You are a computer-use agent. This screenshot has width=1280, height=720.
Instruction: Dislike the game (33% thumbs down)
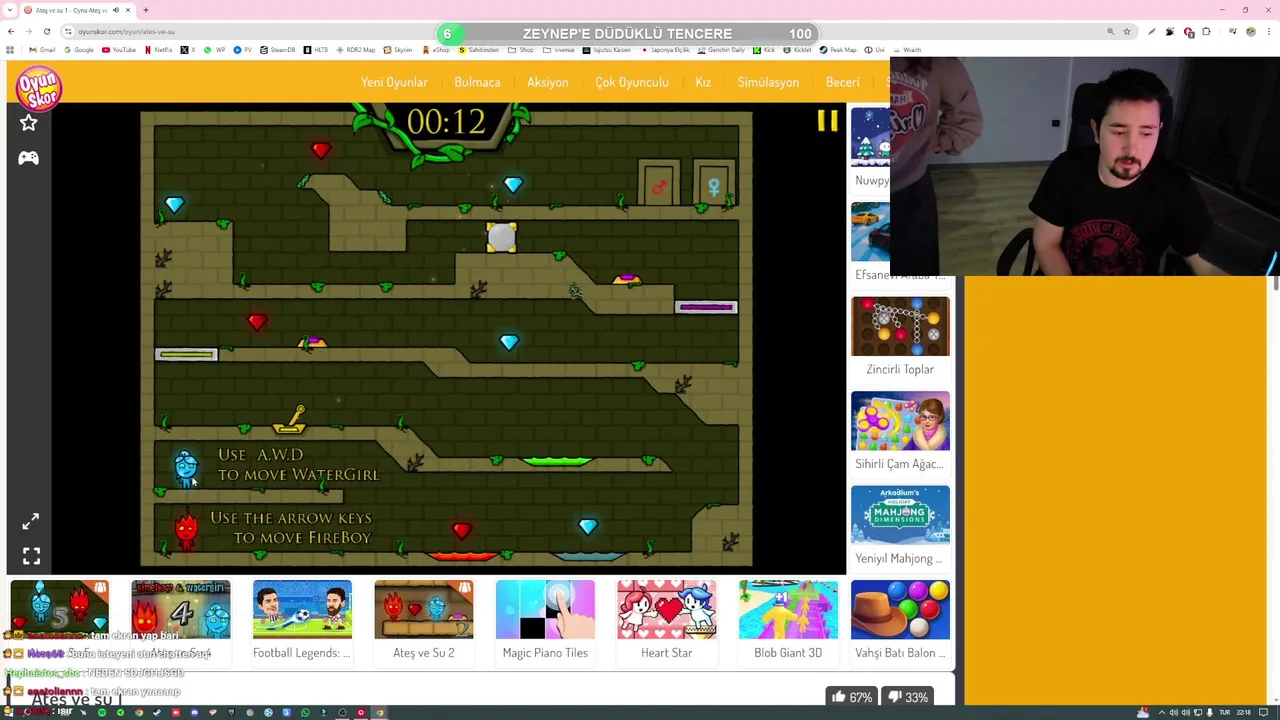pos(908,697)
